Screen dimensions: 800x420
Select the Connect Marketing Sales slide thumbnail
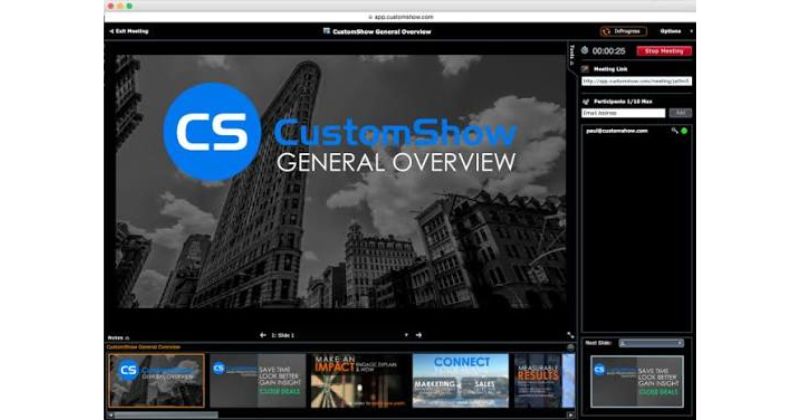(x=461, y=381)
